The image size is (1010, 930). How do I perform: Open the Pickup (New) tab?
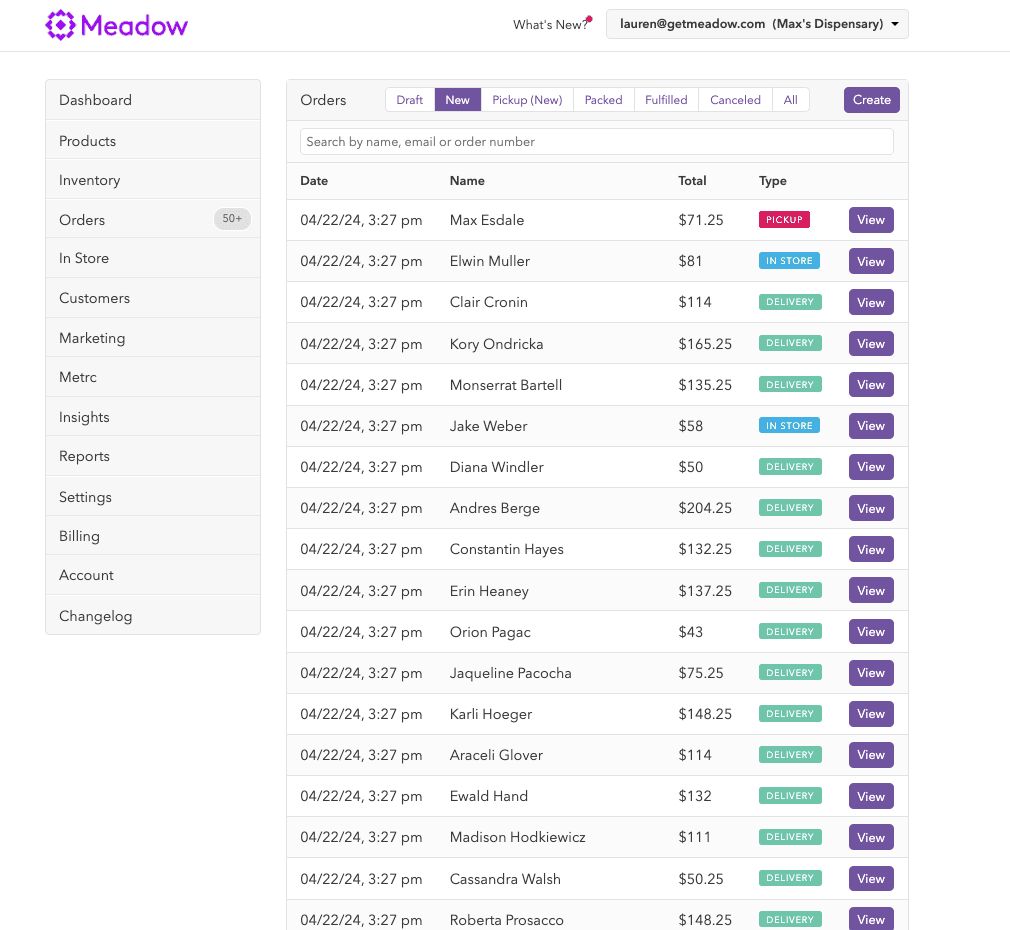[x=527, y=99]
